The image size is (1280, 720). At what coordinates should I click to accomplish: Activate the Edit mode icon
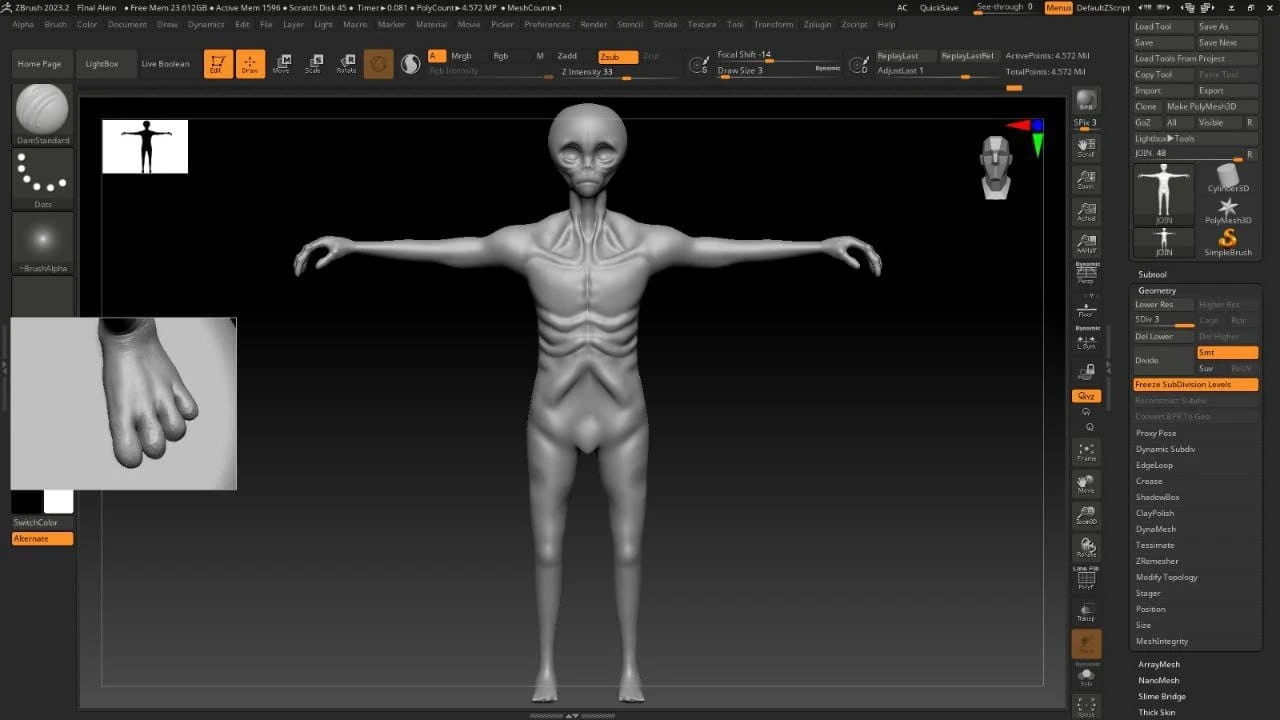(x=218, y=62)
